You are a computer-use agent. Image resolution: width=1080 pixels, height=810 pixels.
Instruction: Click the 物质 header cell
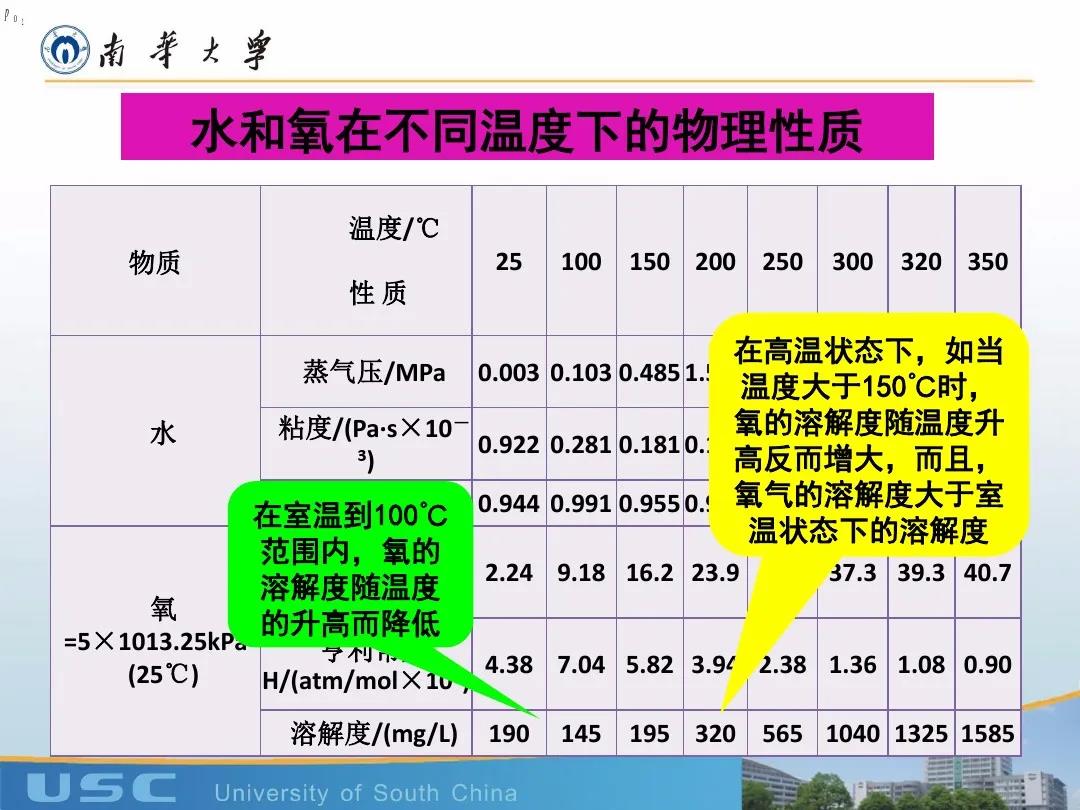(x=155, y=262)
